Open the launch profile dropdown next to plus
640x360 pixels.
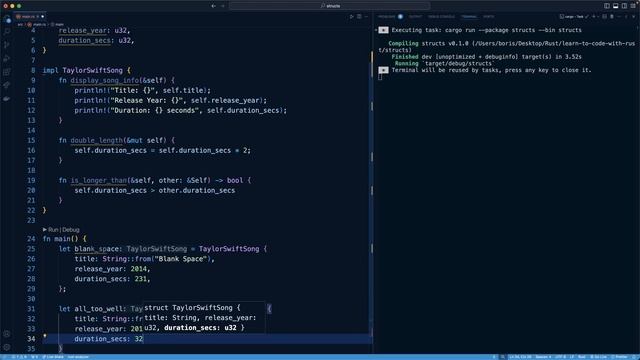[x=598, y=17]
